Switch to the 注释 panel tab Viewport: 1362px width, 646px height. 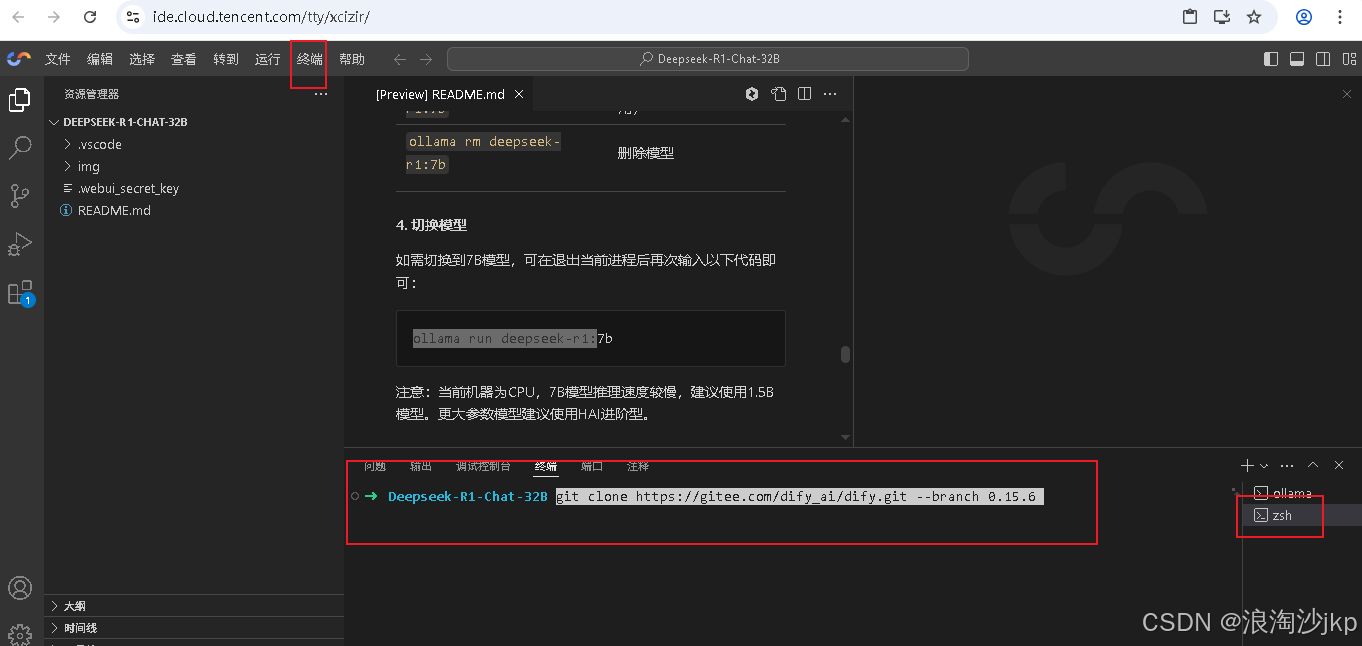pos(638,466)
